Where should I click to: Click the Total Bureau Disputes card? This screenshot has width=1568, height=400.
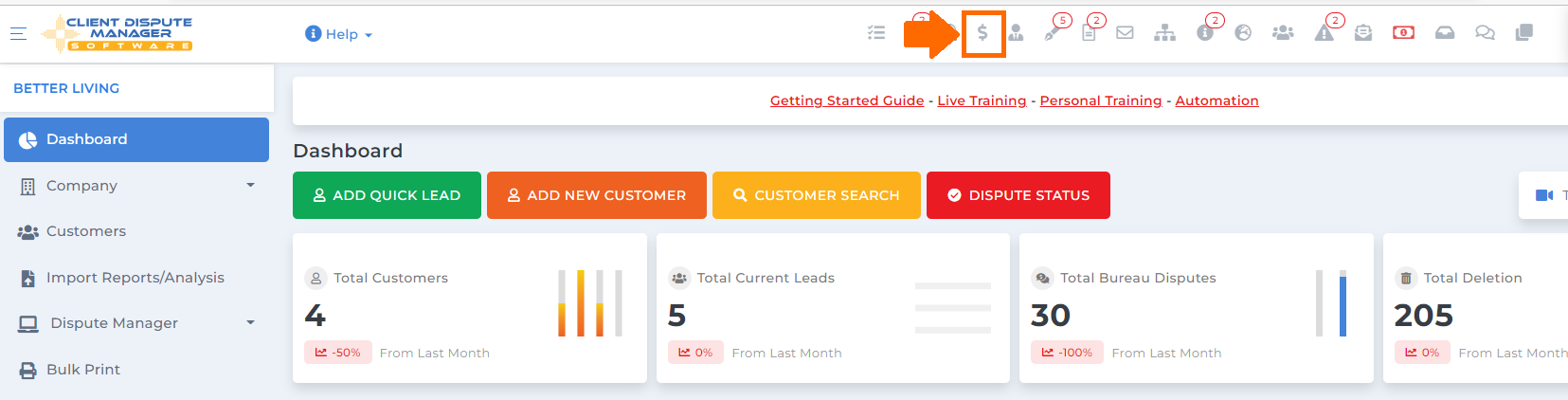tap(1197, 308)
